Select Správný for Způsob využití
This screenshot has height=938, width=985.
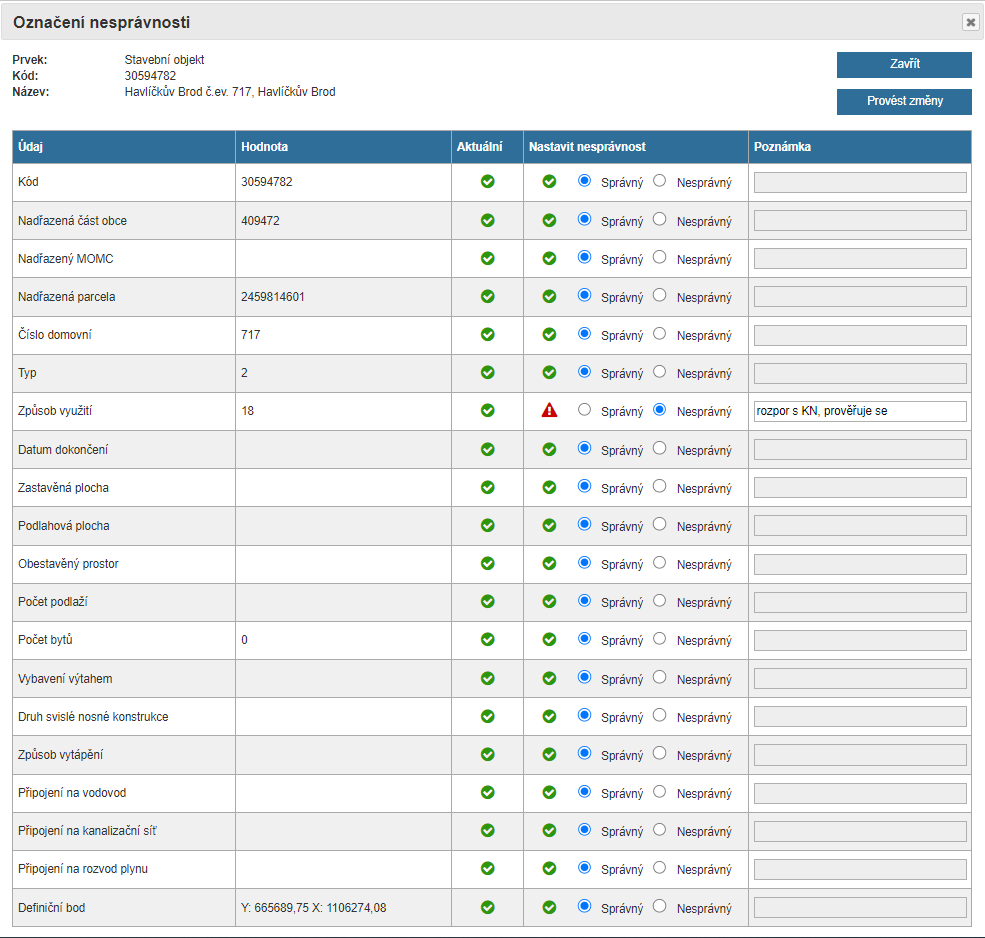(x=584, y=409)
